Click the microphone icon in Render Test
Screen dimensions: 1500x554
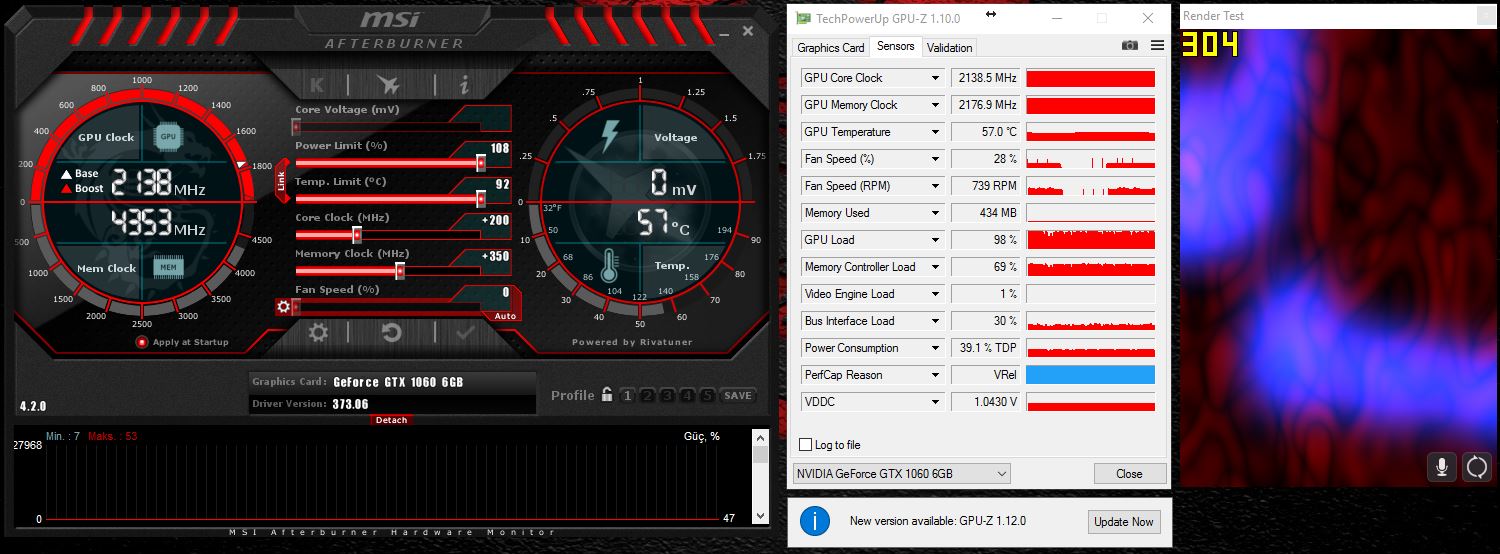coord(1442,466)
